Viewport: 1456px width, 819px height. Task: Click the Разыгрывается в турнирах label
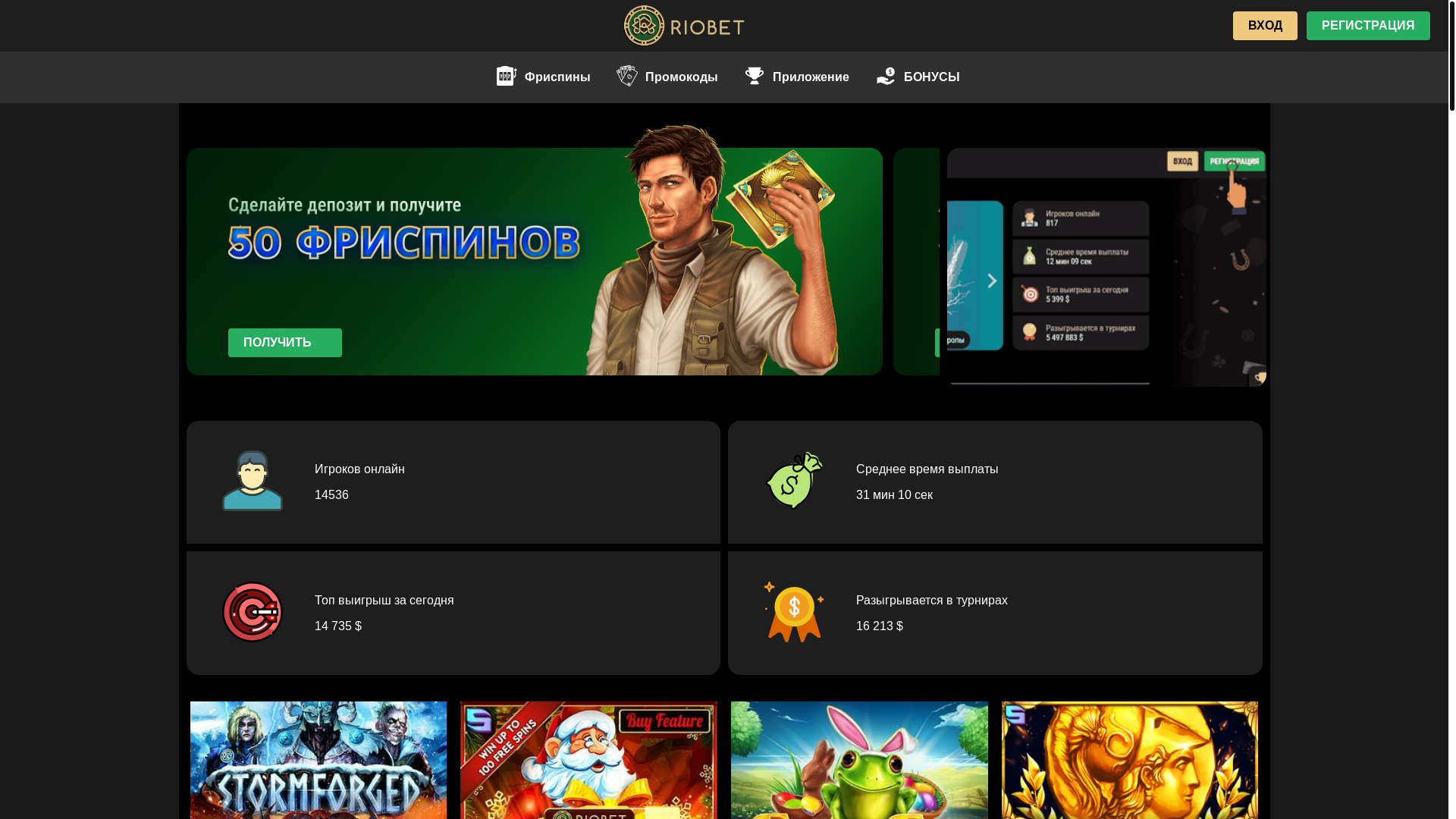point(932,601)
